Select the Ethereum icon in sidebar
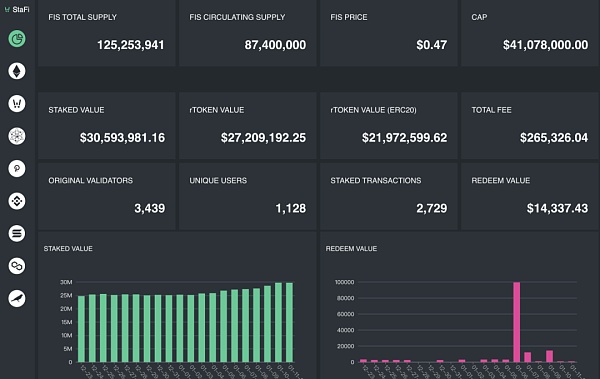Image resolution: width=600 pixels, height=379 pixels. coord(17,71)
